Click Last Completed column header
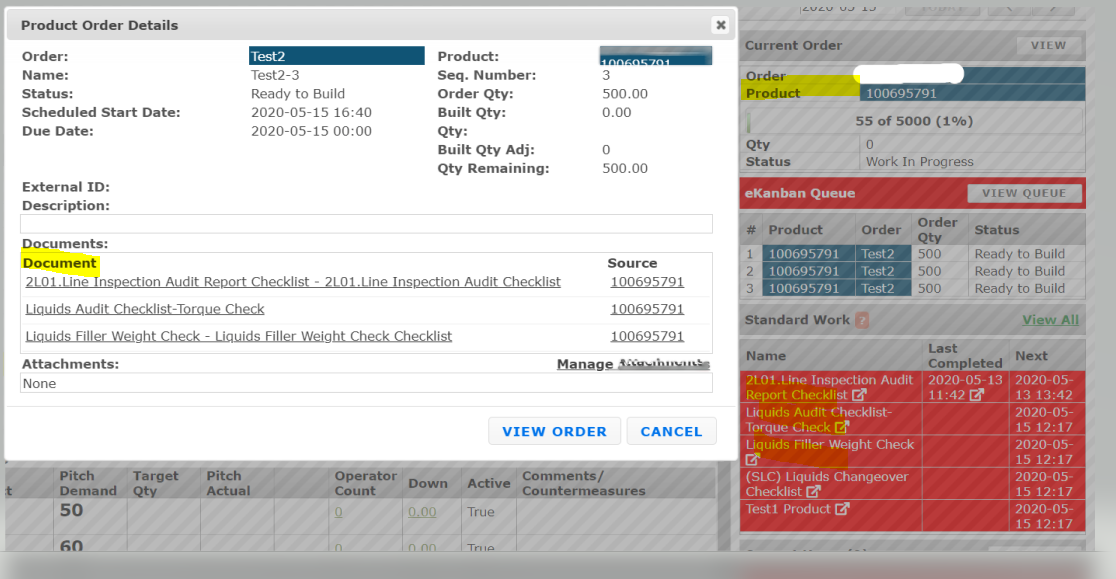 965,356
